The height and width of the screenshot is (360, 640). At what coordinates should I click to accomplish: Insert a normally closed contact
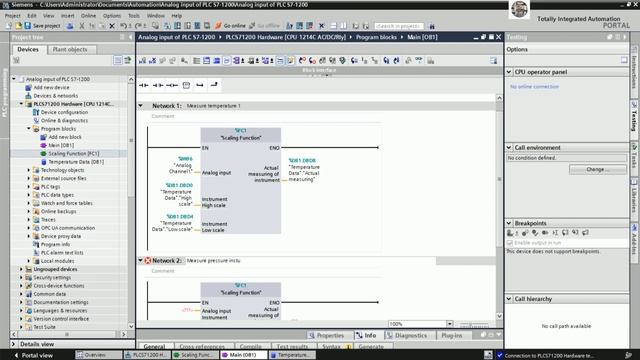click(x=158, y=85)
